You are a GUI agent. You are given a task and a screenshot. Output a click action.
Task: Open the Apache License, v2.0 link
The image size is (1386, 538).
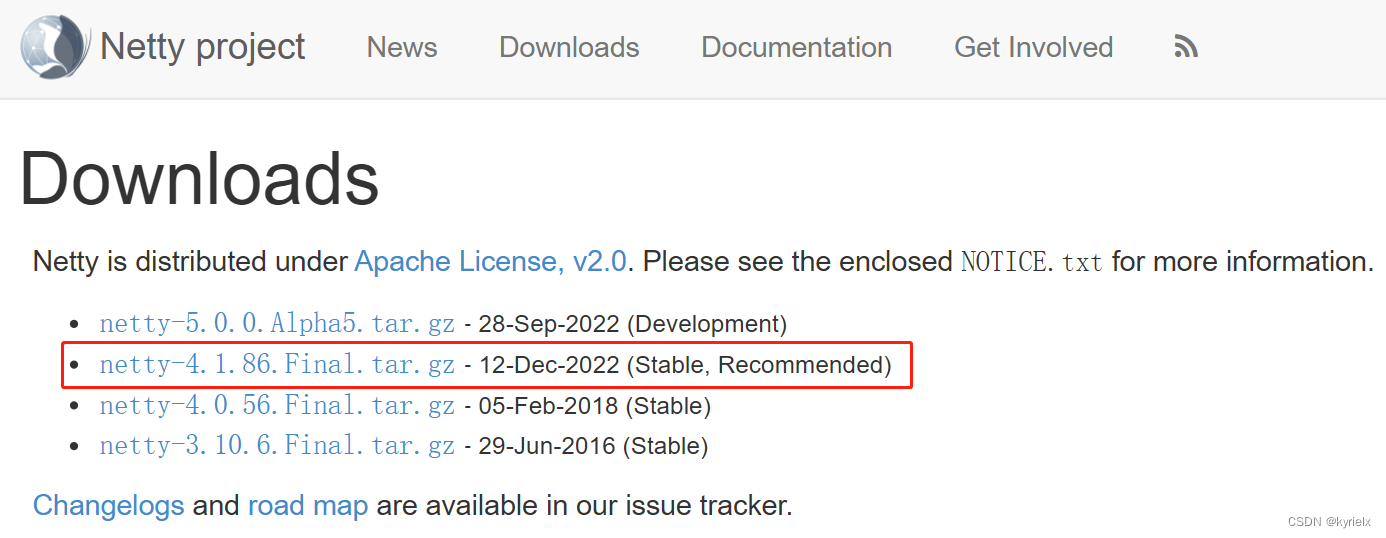click(490, 262)
